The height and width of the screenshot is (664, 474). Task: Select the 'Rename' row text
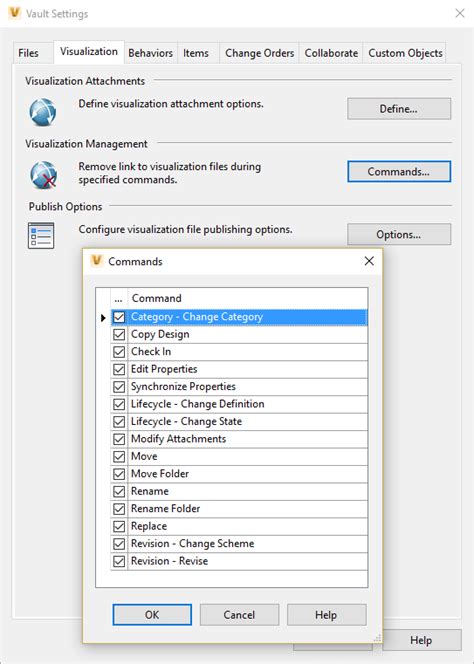(150, 491)
